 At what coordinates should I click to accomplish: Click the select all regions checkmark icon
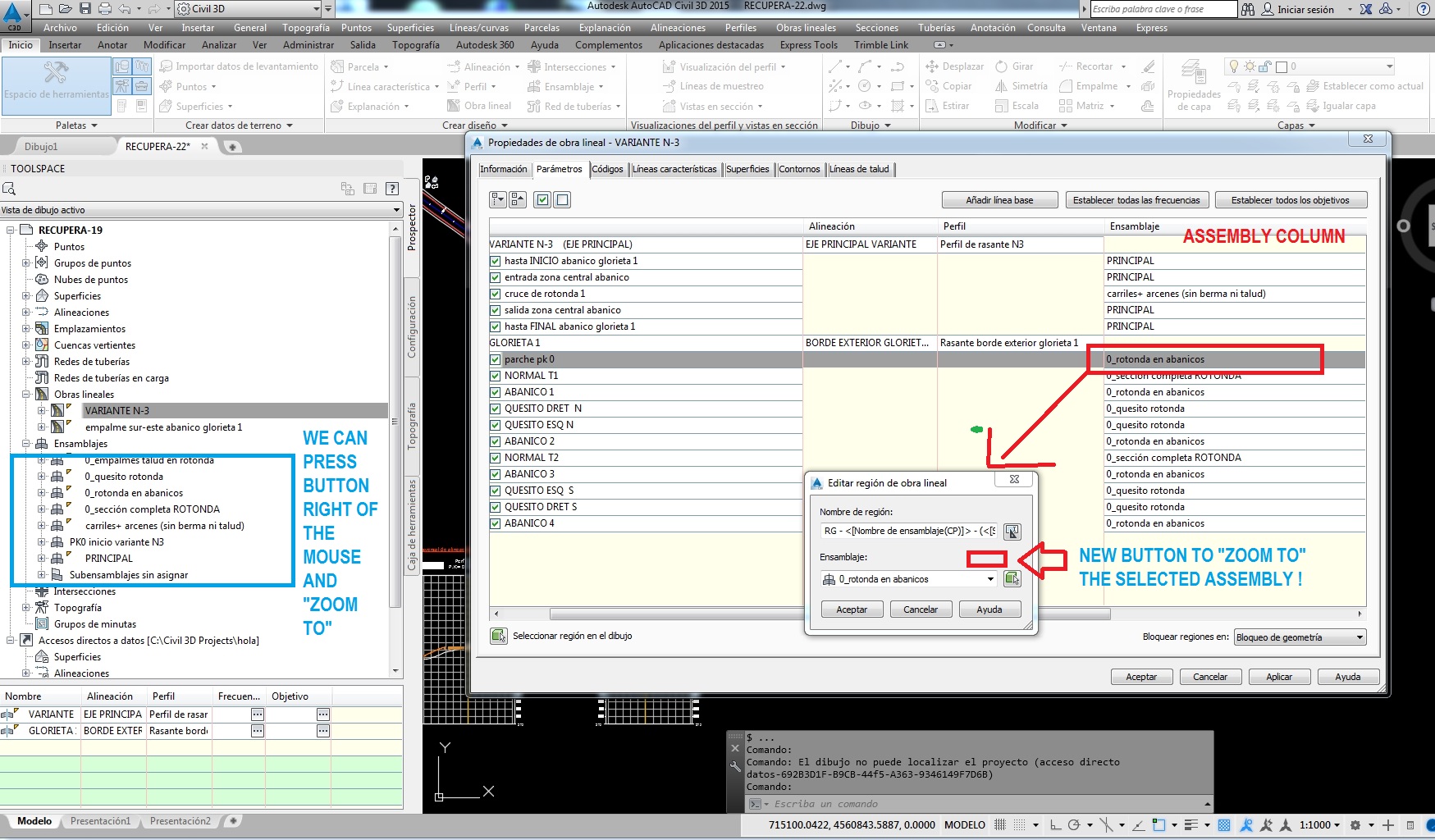coord(542,199)
